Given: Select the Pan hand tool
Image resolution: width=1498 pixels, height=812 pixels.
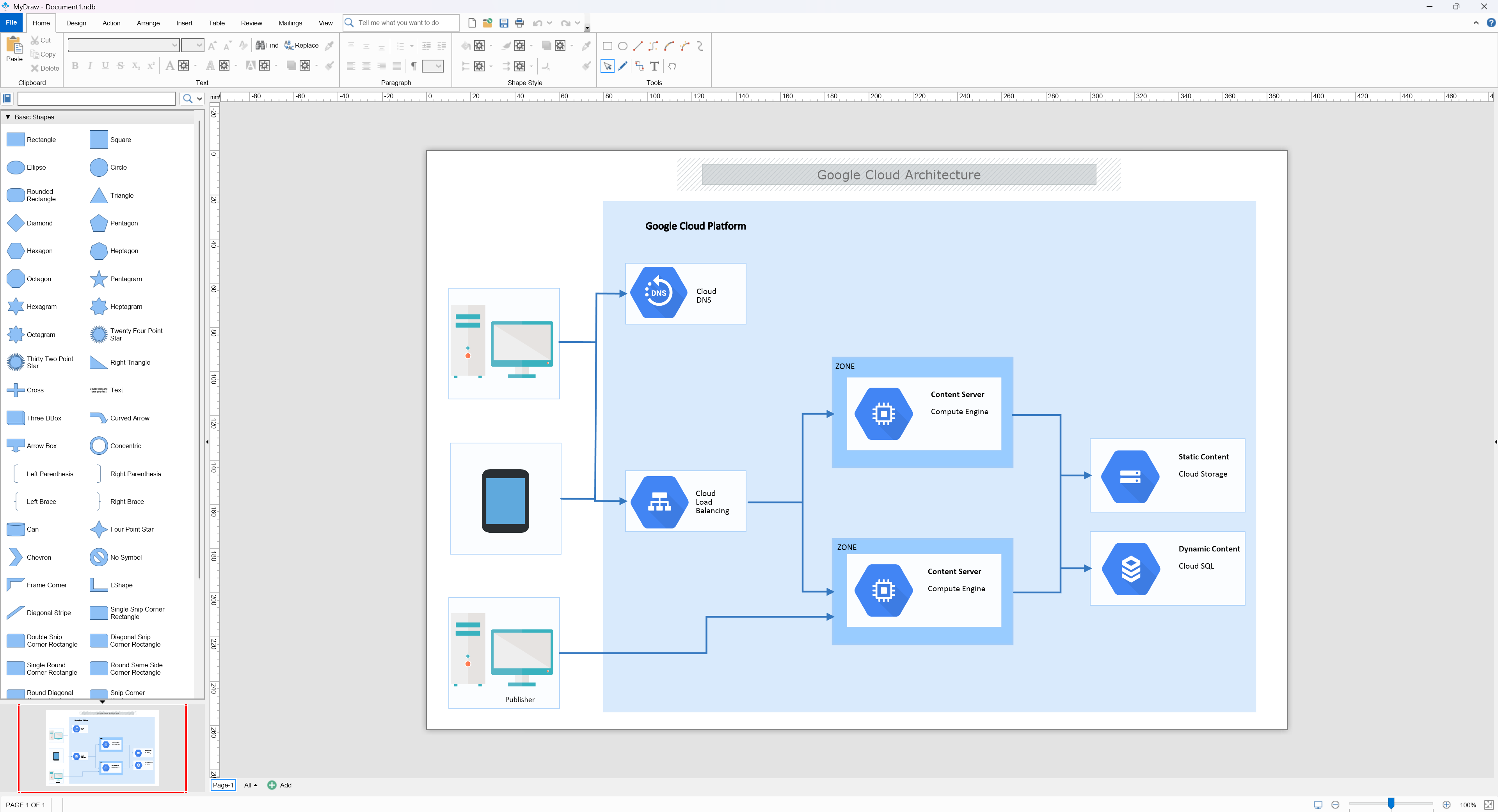Looking at the screenshot, I should (672, 66).
